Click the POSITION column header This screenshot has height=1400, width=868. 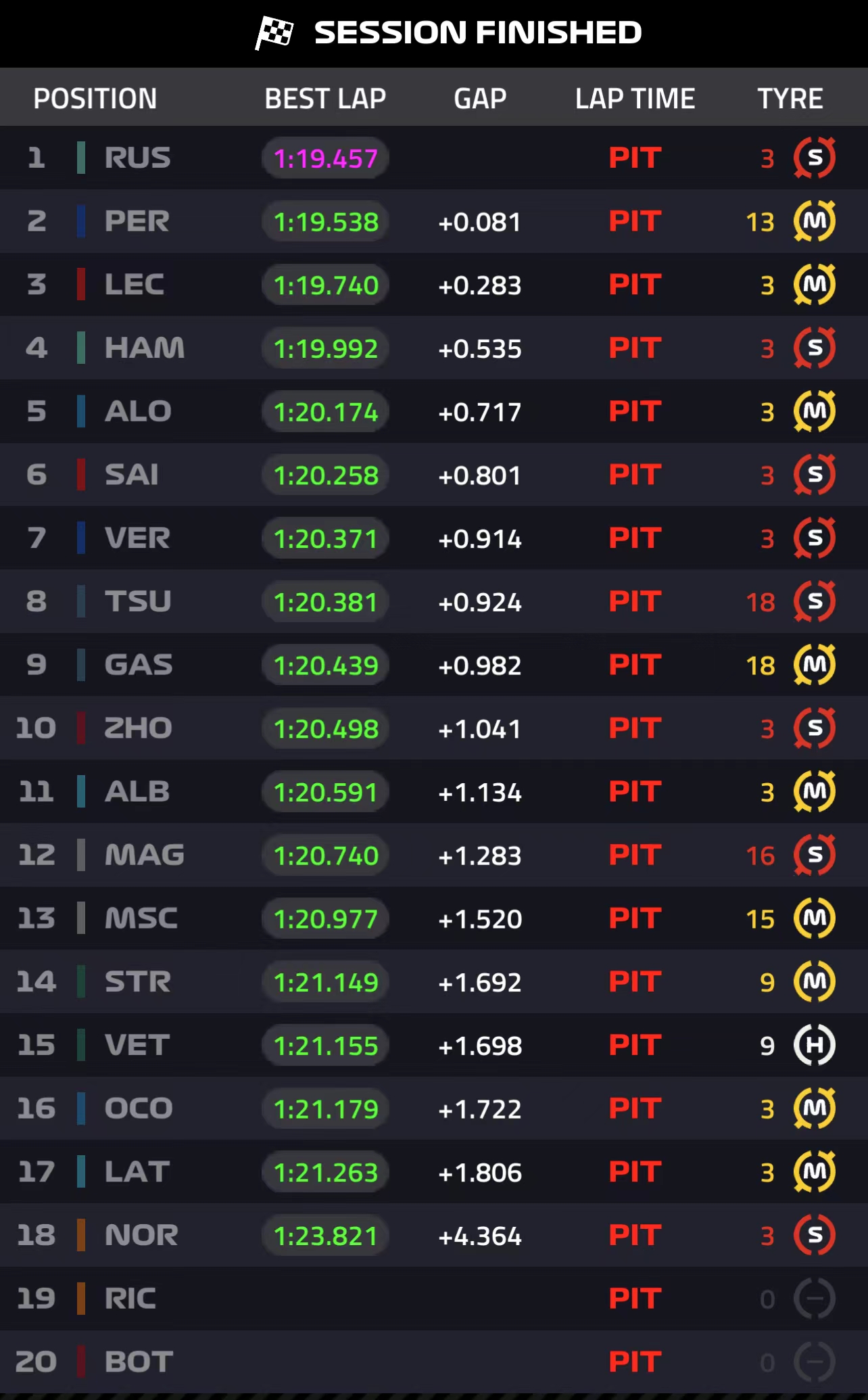tap(95, 99)
